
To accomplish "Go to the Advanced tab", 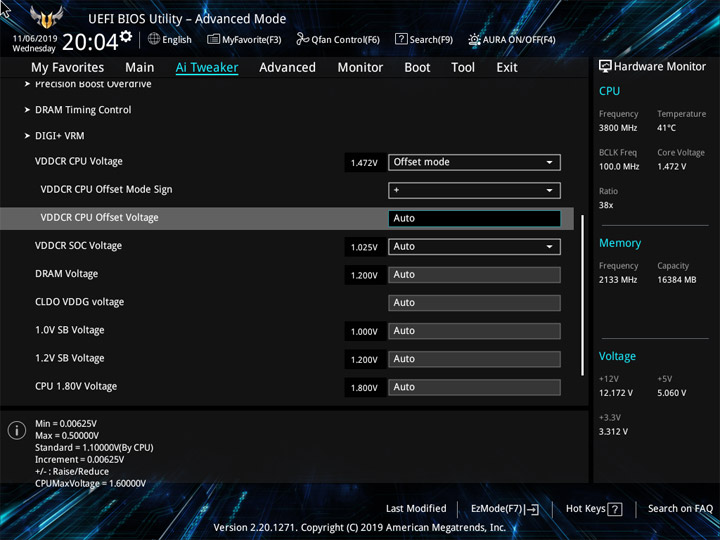I will point(287,68).
